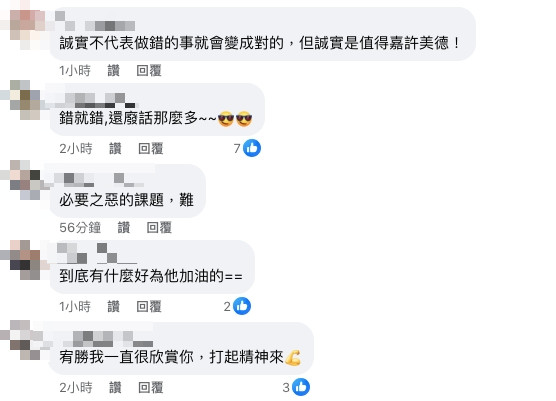Image resolution: width=556 pixels, height=401 pixels.
Task: Reply to the 錯就錯 comment via 回覆
Action: click(151, 148)
